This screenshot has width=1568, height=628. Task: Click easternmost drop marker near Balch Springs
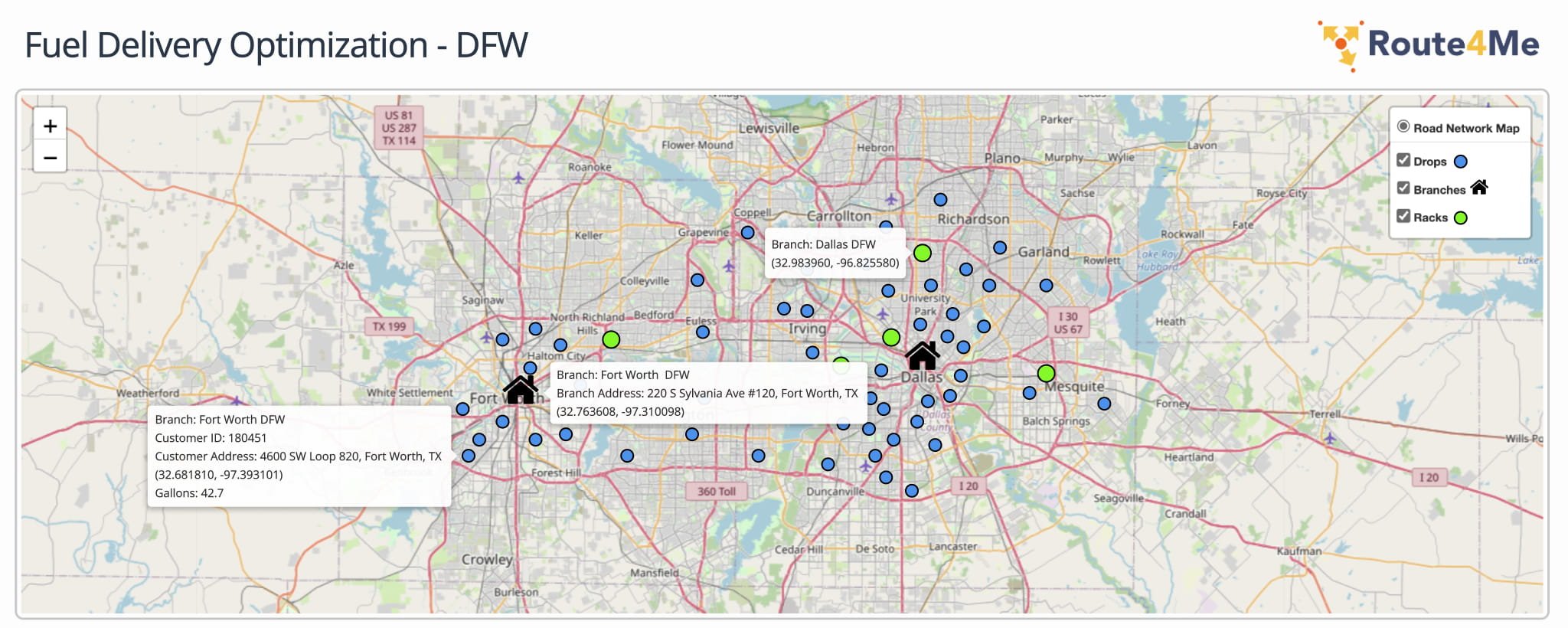click(x=1104, y=404)
